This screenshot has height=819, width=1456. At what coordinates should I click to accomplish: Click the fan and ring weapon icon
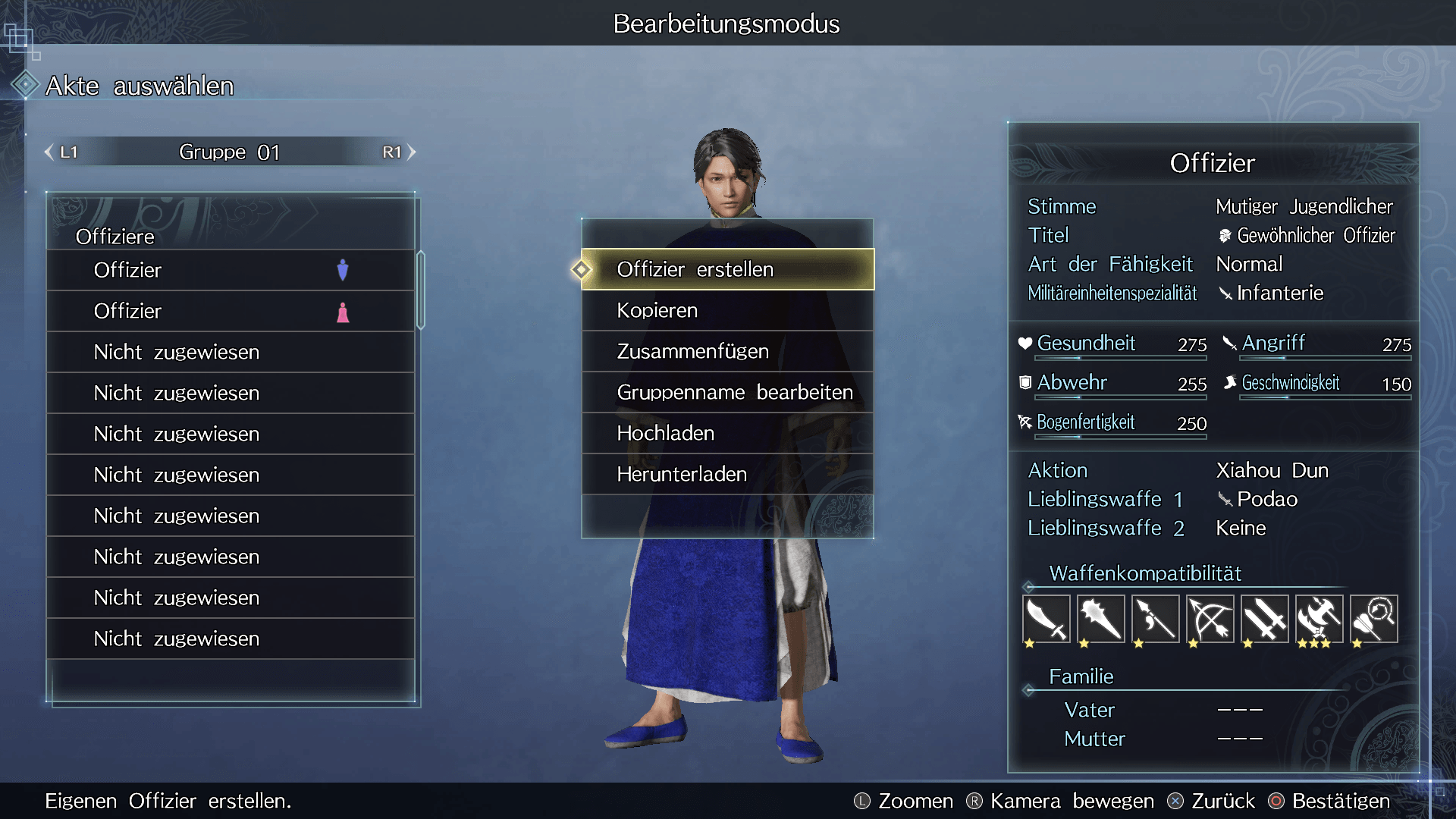click(x=1373, y=619)
